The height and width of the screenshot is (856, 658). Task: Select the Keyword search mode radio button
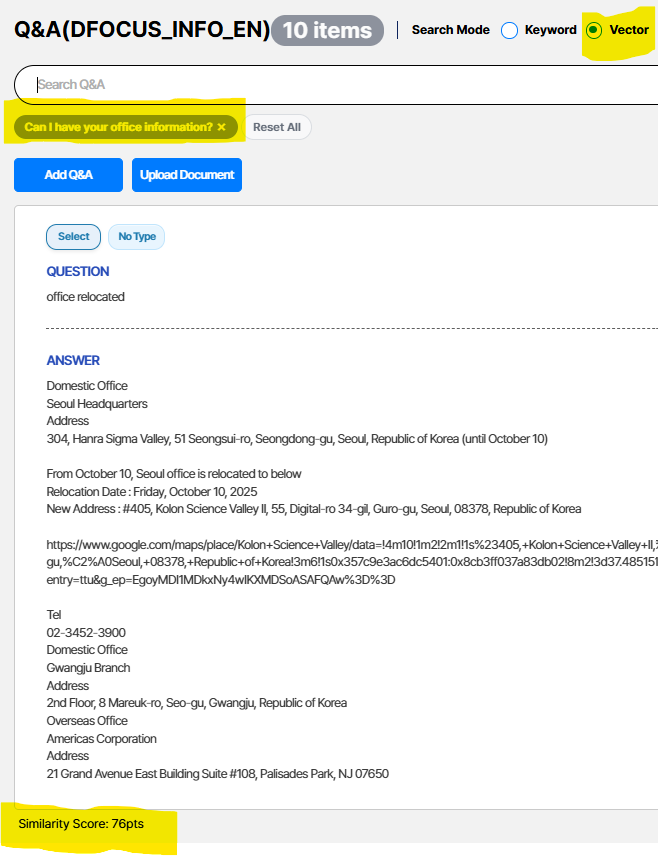pyautogui.click(x=509, y=30)
